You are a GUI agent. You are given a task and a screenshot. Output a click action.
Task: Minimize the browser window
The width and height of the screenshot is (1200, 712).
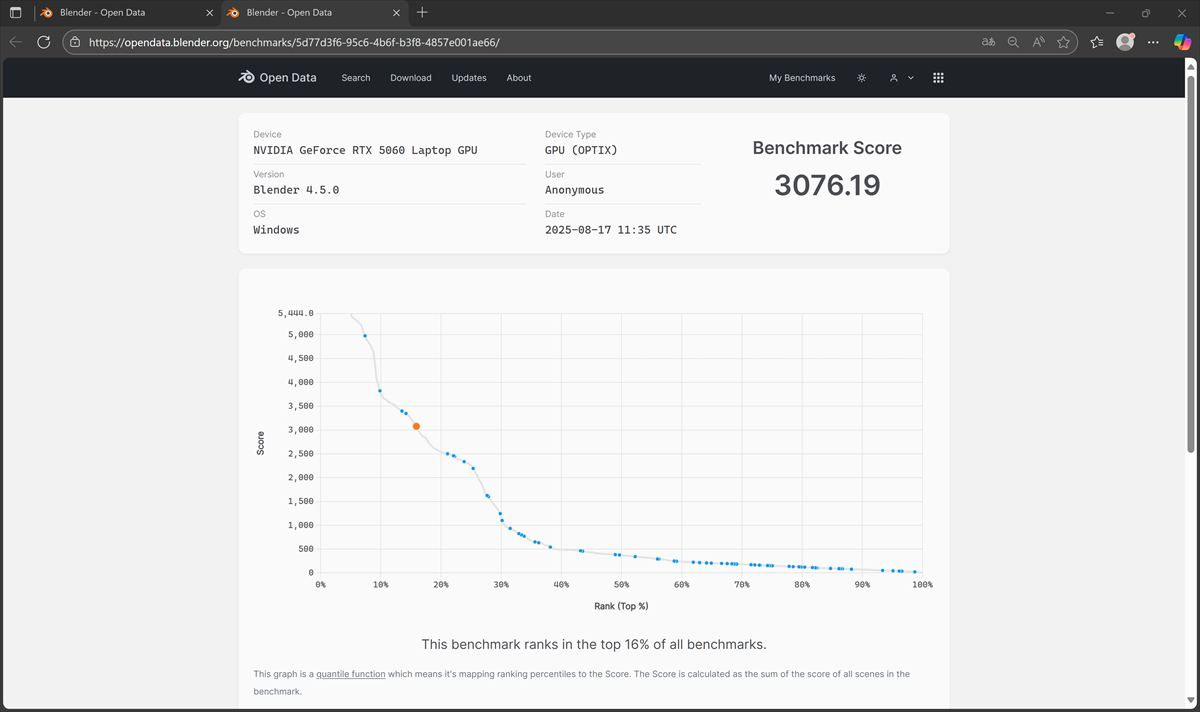coord(1111,13)
